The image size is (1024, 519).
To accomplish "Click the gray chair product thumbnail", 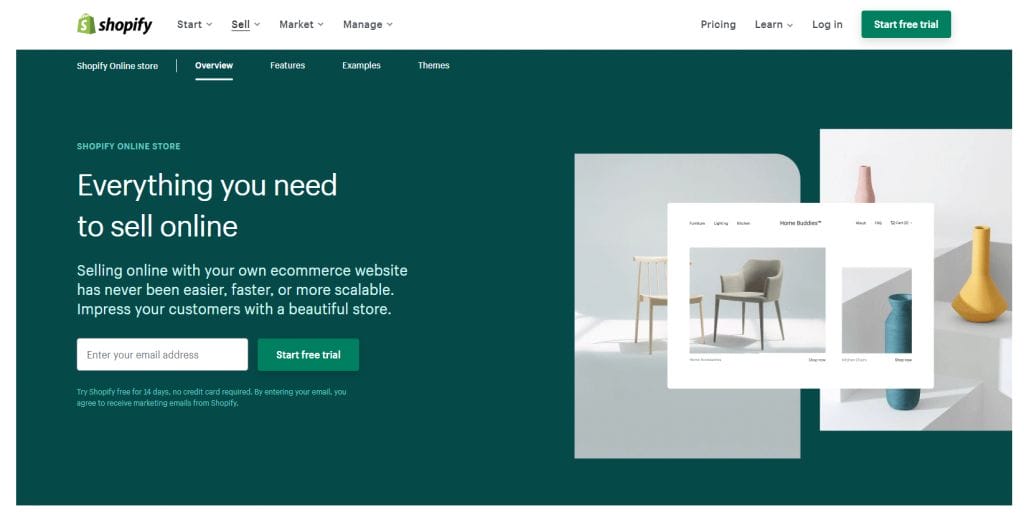I will tap(757, 300).
